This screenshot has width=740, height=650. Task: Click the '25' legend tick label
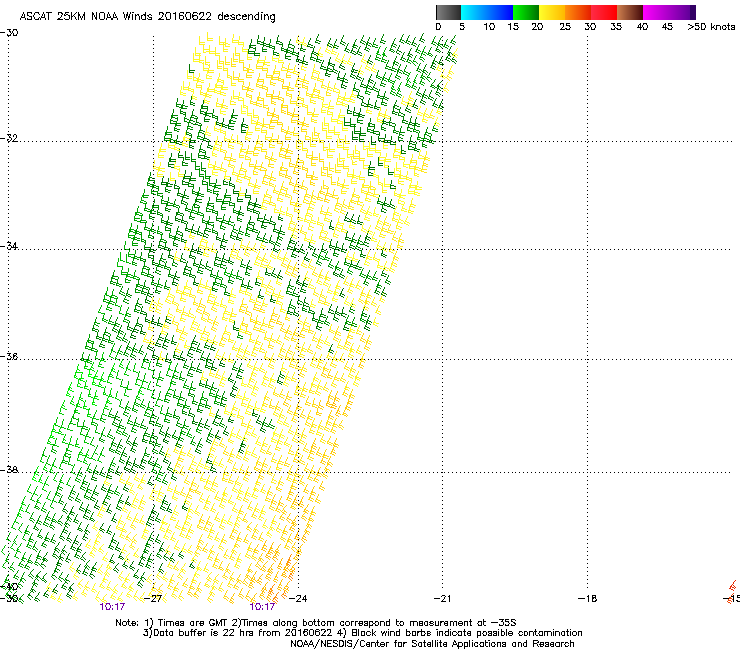pos(565,27)
